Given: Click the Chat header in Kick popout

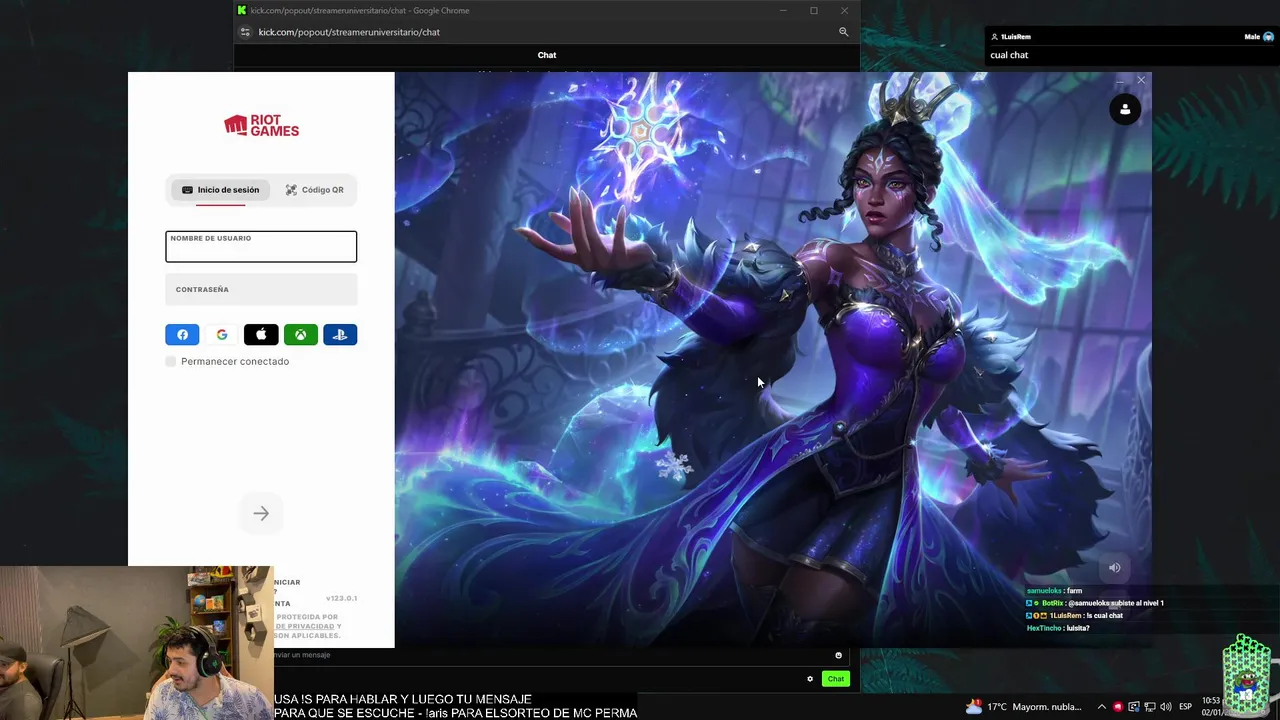Looking at the screenshot, I should 547,55.
